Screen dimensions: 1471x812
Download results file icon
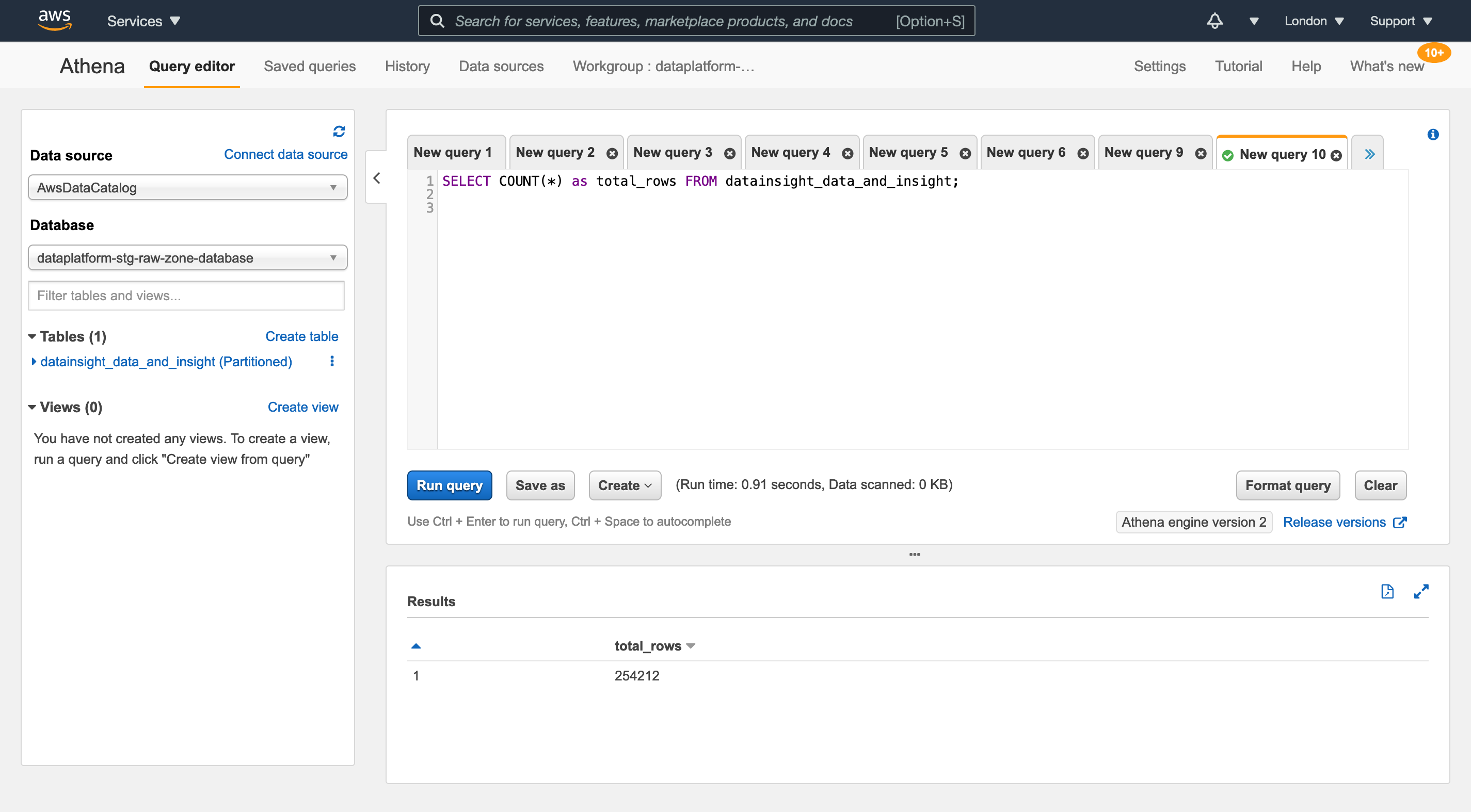[1387, 591]
